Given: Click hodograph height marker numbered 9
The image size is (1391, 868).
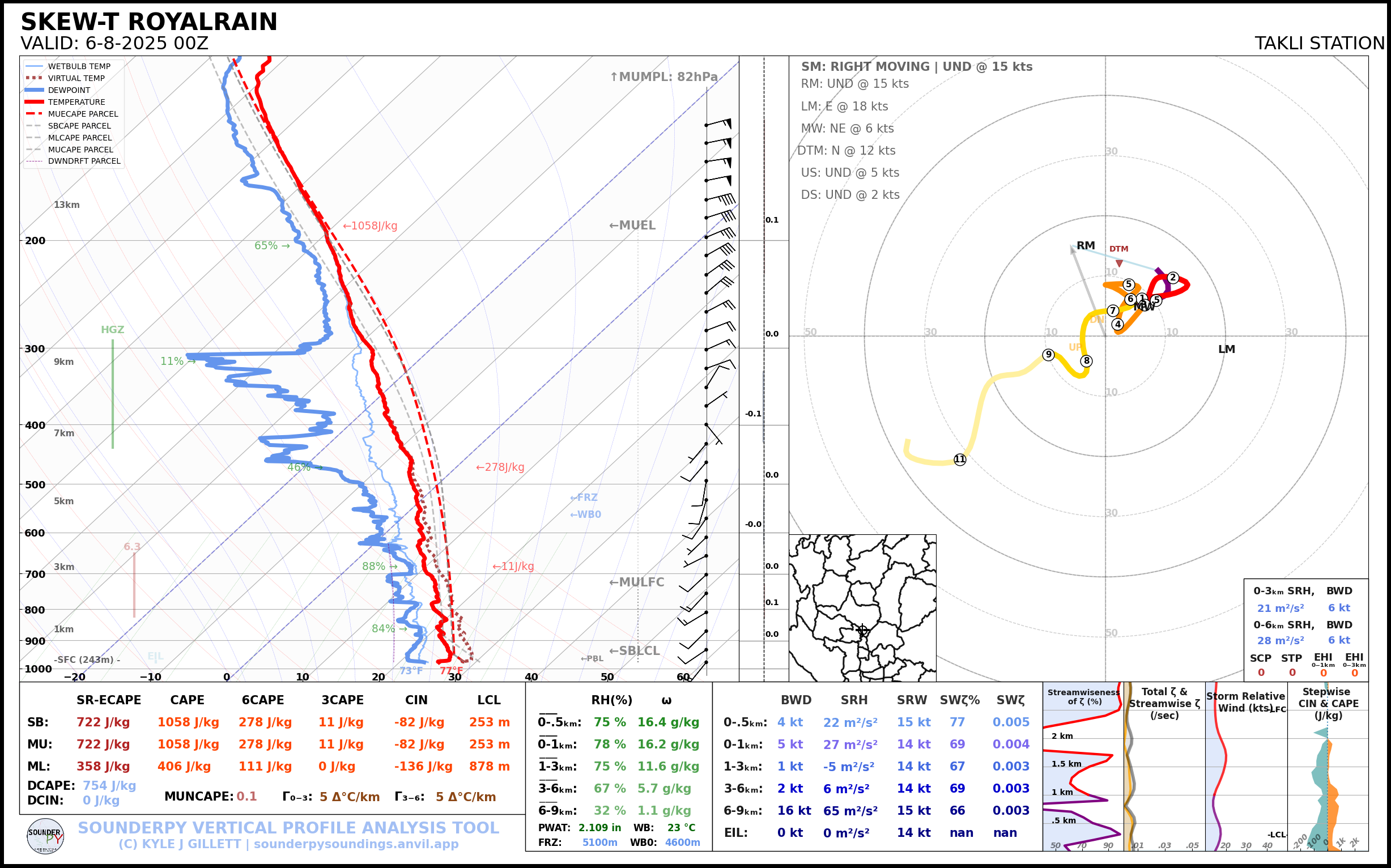Looking at the screenshot, I should 1048,354.
